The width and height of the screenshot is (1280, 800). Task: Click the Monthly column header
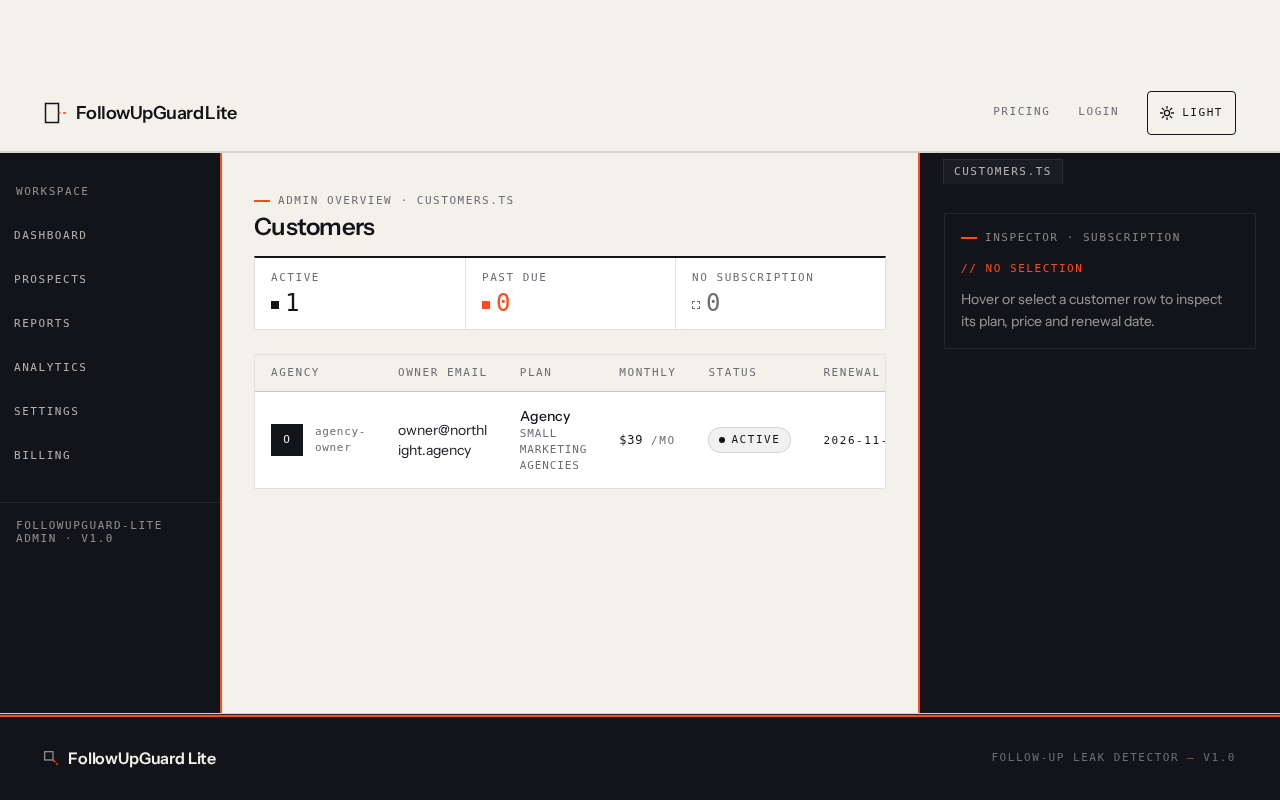(647, 373)
